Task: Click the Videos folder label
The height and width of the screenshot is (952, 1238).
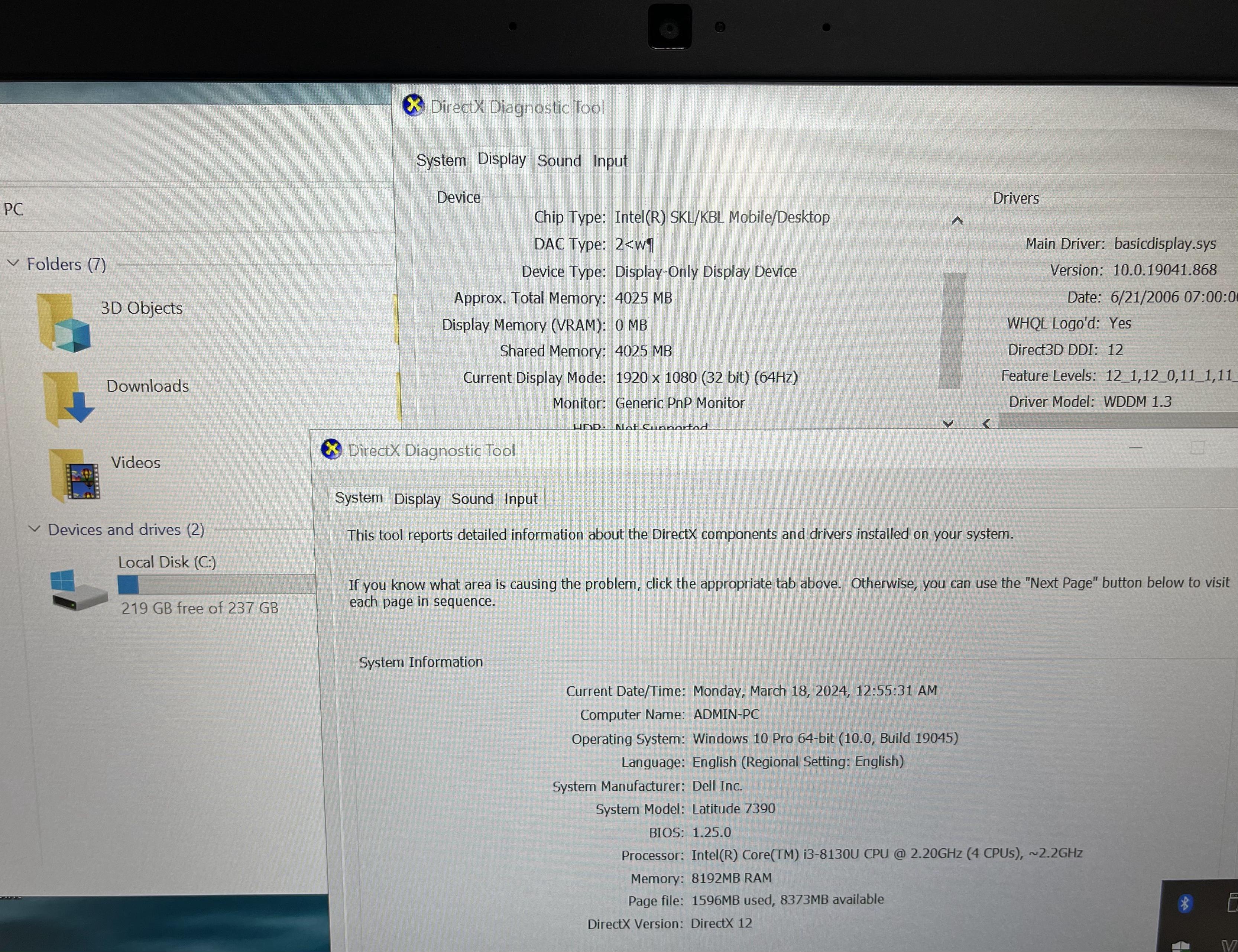Action: (135, 462)
